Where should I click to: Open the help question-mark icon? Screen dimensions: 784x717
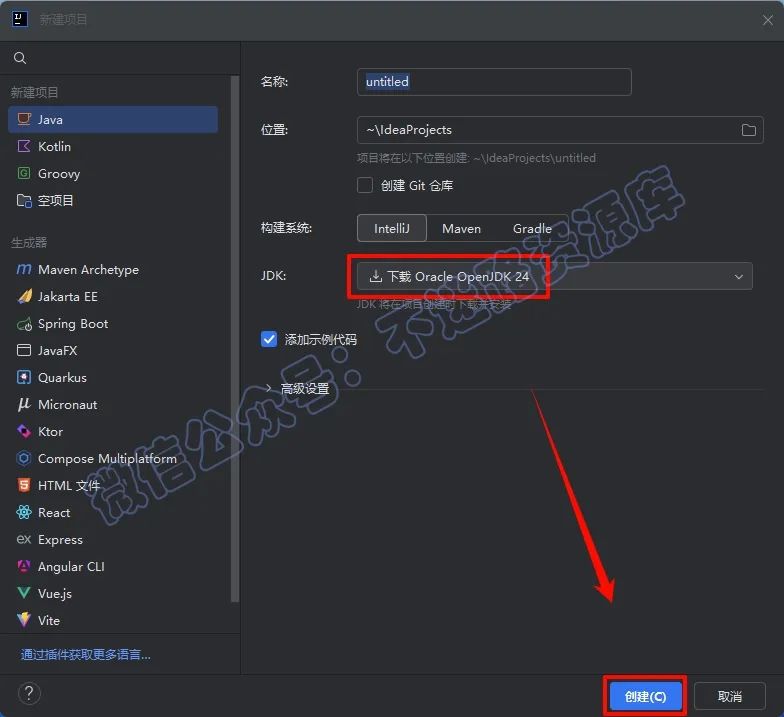[x=29, y=694]
